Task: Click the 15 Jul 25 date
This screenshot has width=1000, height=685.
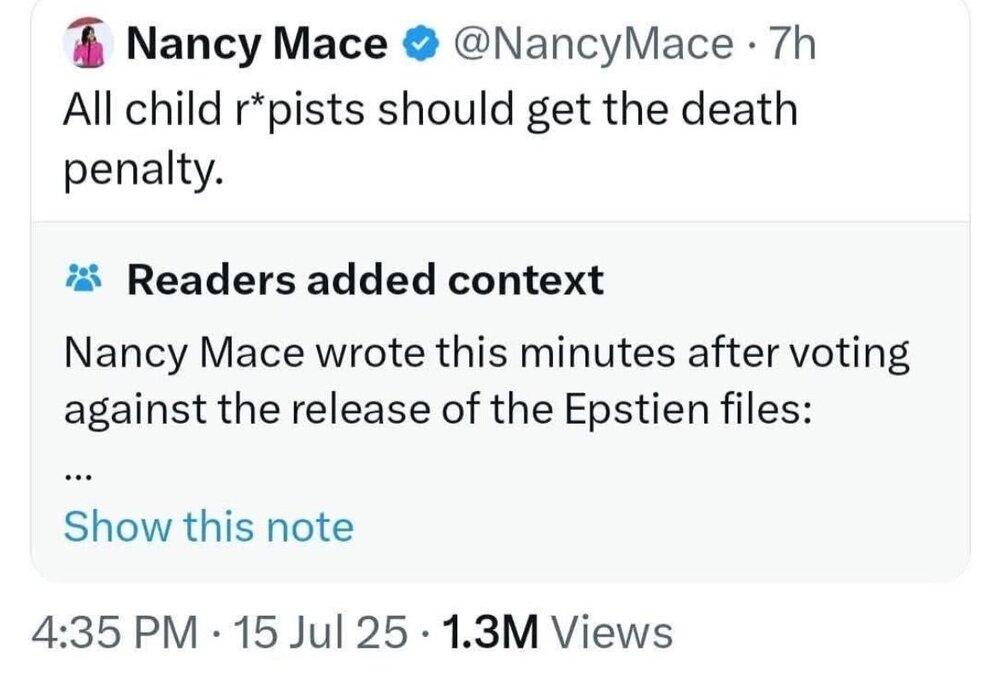Action: [x=317, y=631]
